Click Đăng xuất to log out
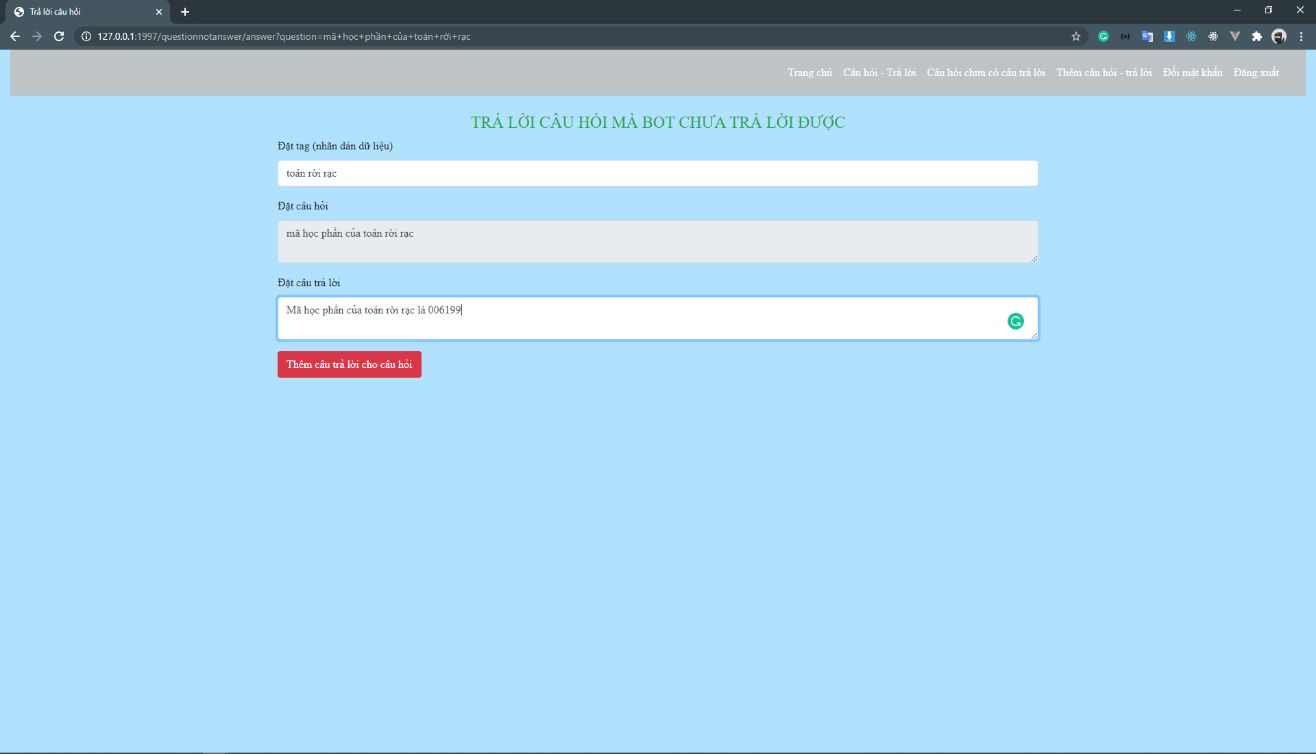The width and height of the screenshot is (1316, 754). (x=1256, y=72)
